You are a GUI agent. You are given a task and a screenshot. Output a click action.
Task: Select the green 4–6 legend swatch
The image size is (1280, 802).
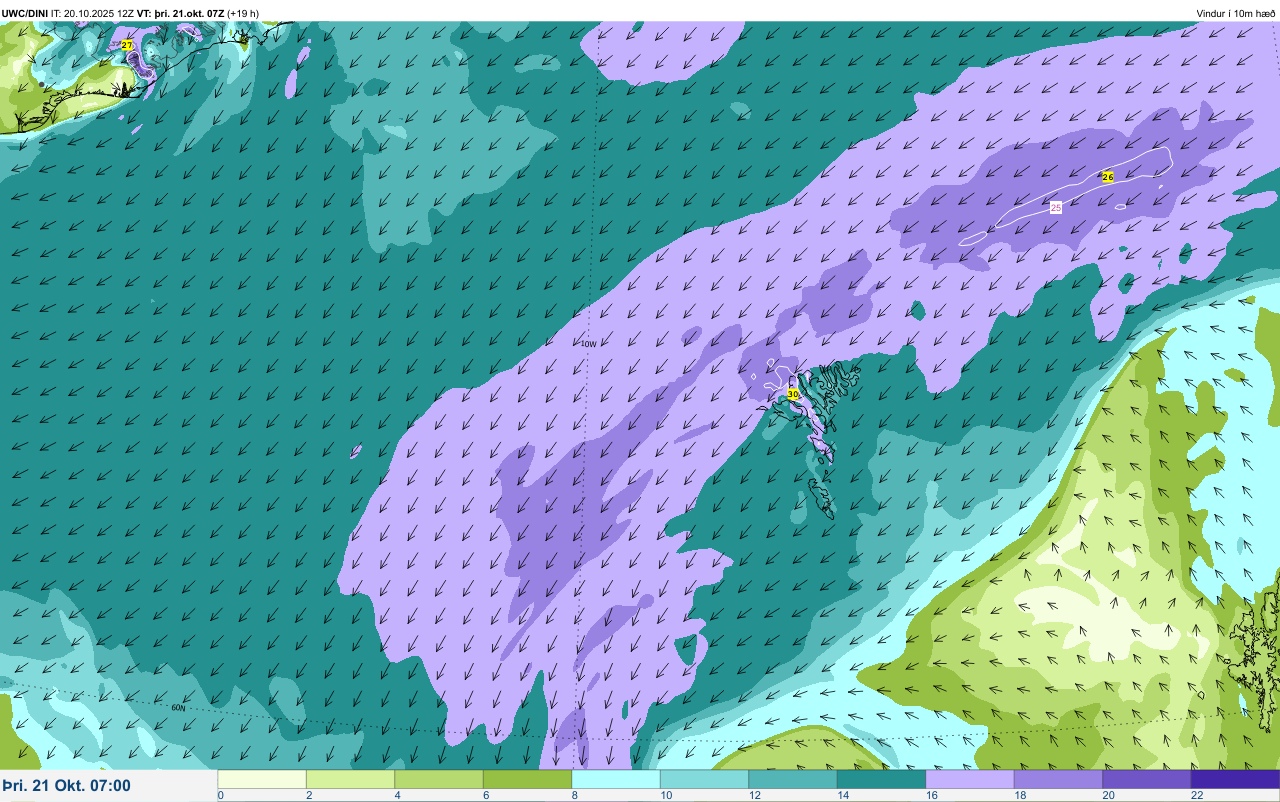tap(439, 779)
